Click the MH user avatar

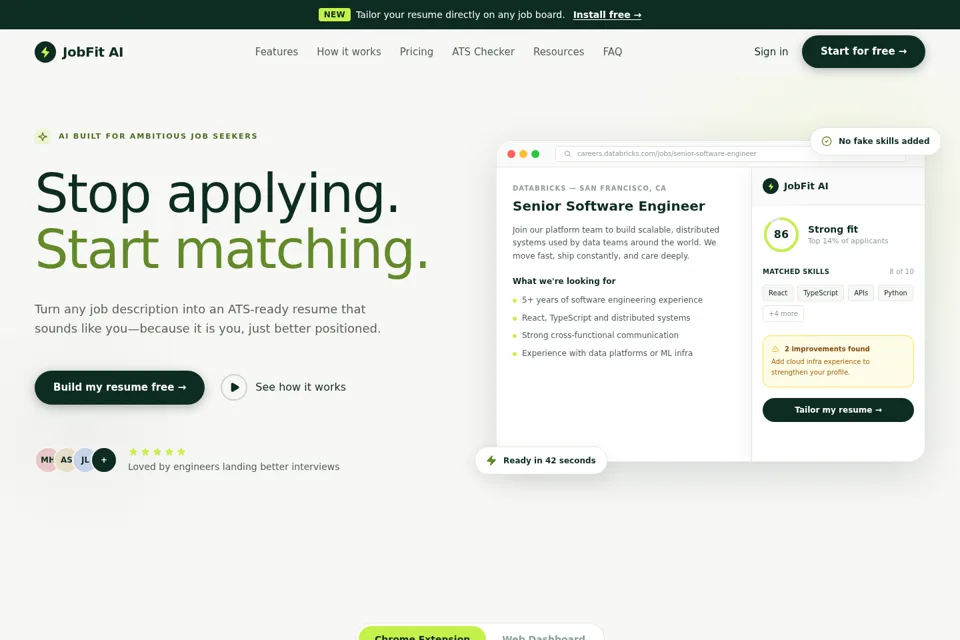coord(47,460)
